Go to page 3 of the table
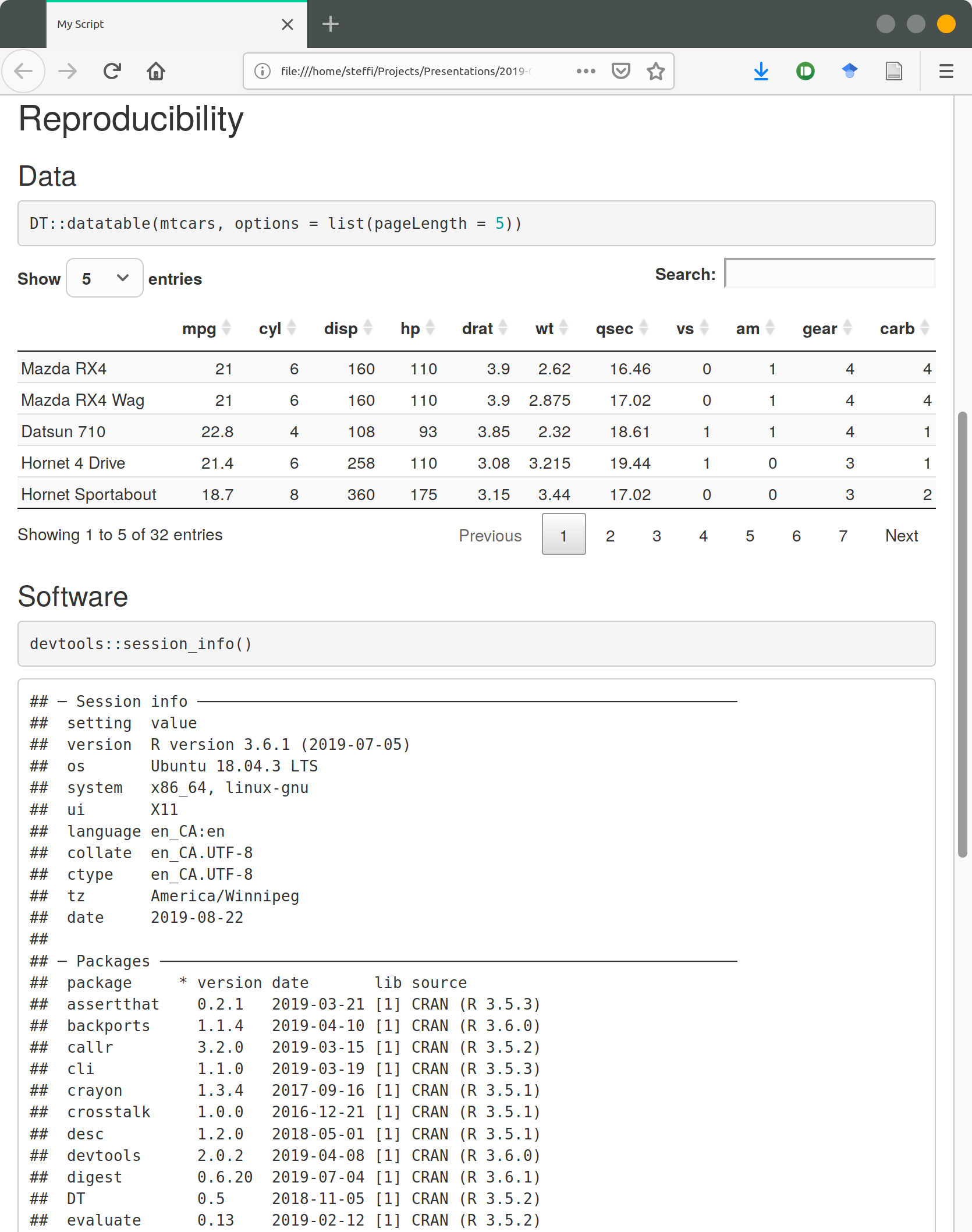Screen dimensions: 972x1232 pos(657,536)
